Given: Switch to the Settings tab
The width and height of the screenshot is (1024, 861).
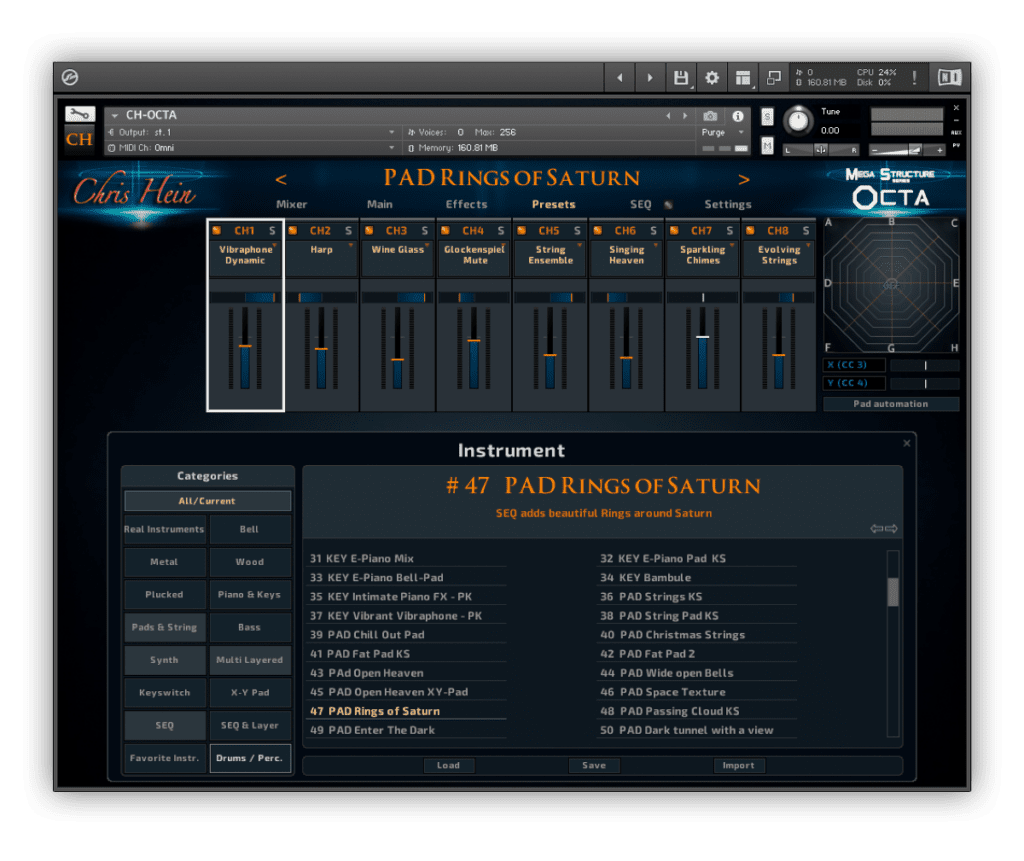Looking at the screenshot, I should click(728, 204).
